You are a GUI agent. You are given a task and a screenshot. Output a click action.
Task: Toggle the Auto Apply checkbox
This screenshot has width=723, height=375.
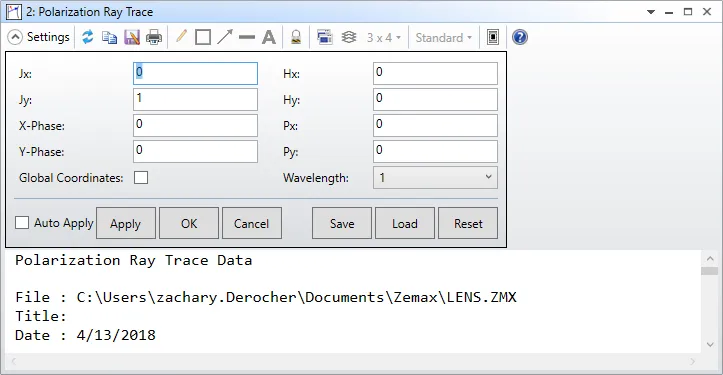[22, 223]
